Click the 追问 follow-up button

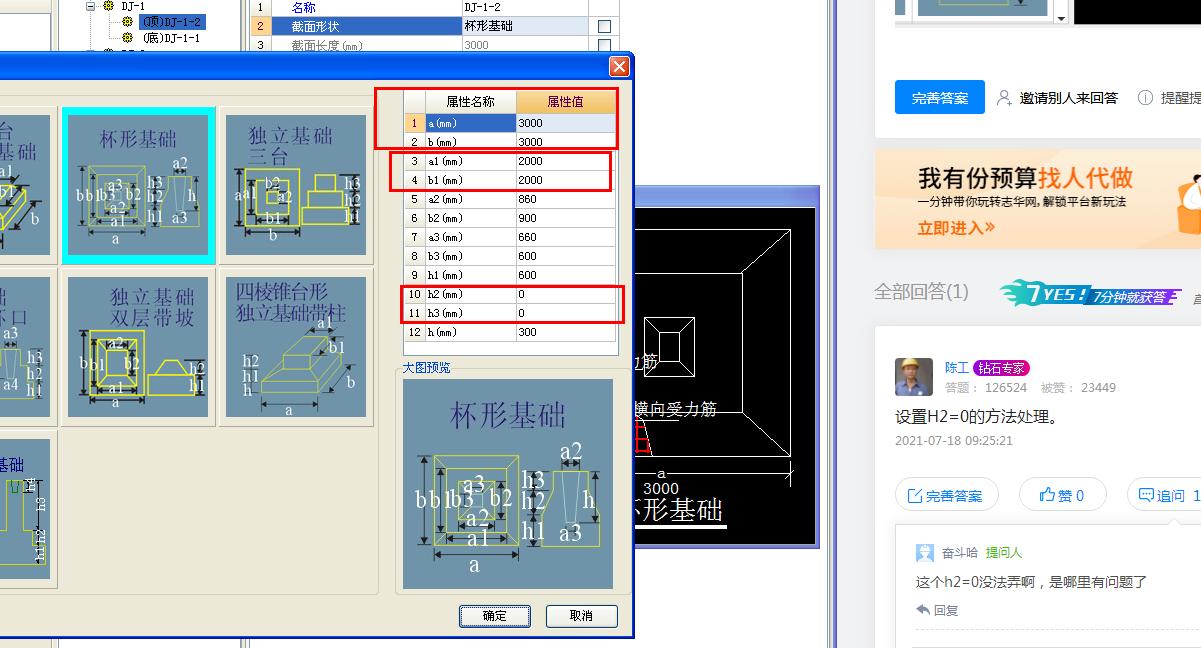[x=1164, y=495]
